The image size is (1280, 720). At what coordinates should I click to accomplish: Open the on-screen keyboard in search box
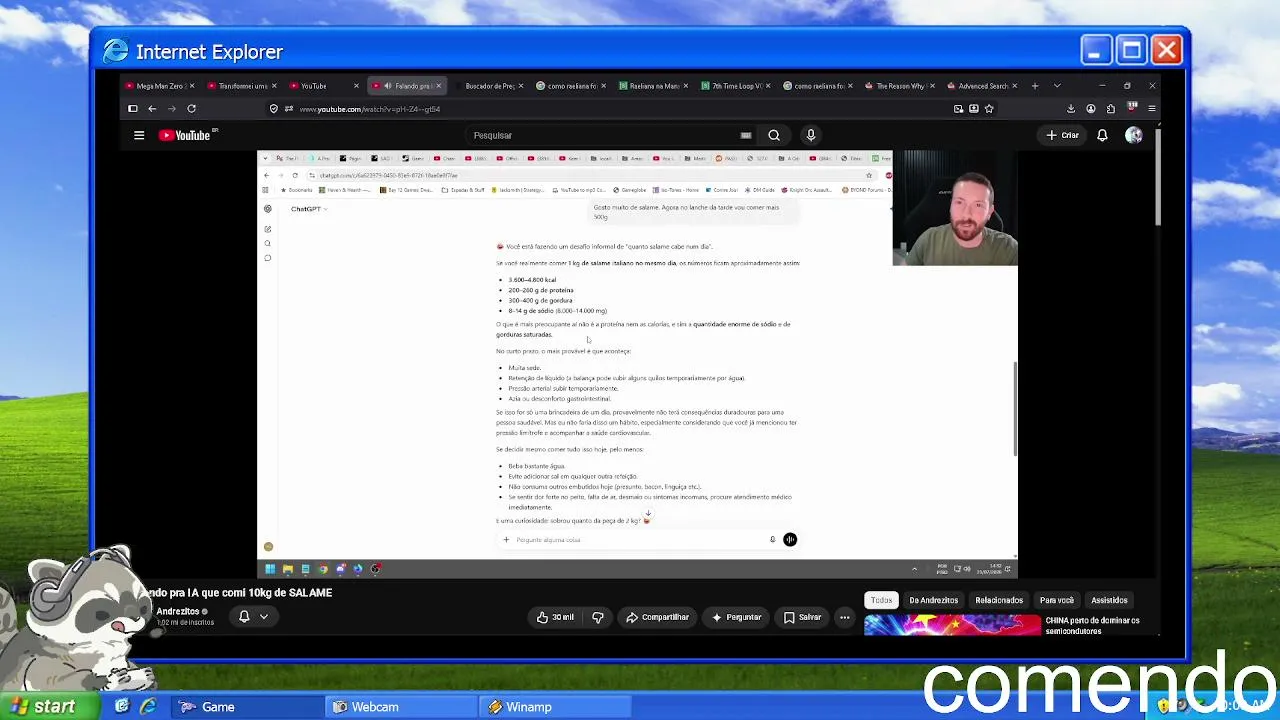tap(746, 135)
